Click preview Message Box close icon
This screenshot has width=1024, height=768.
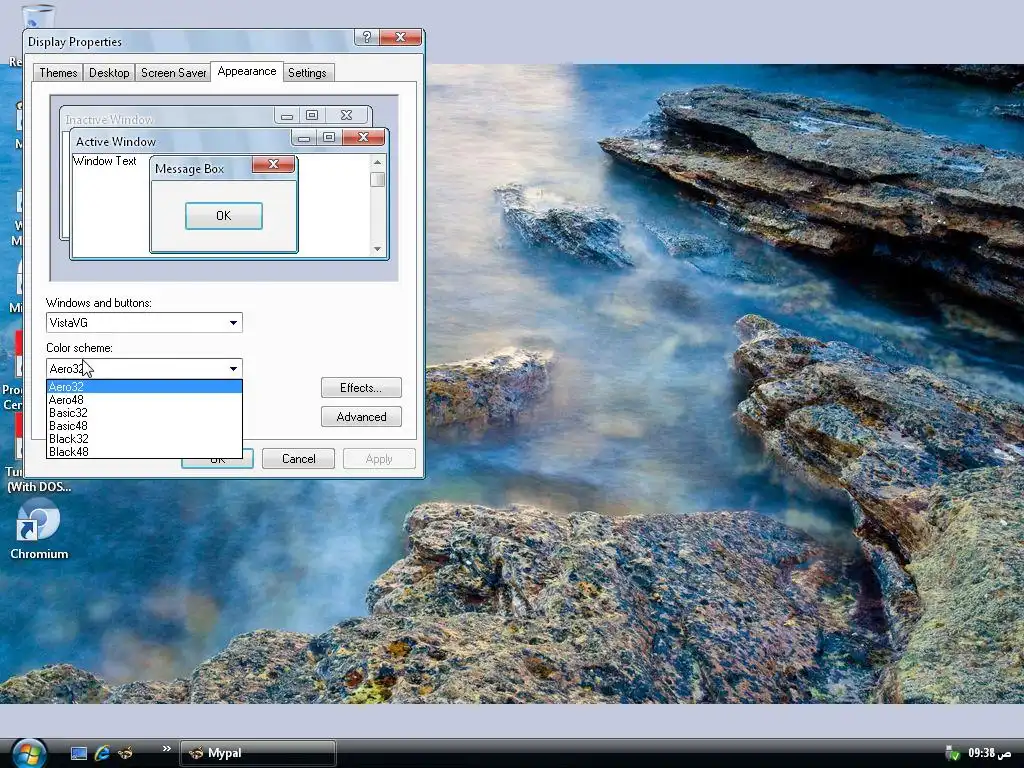pos(274,165)
